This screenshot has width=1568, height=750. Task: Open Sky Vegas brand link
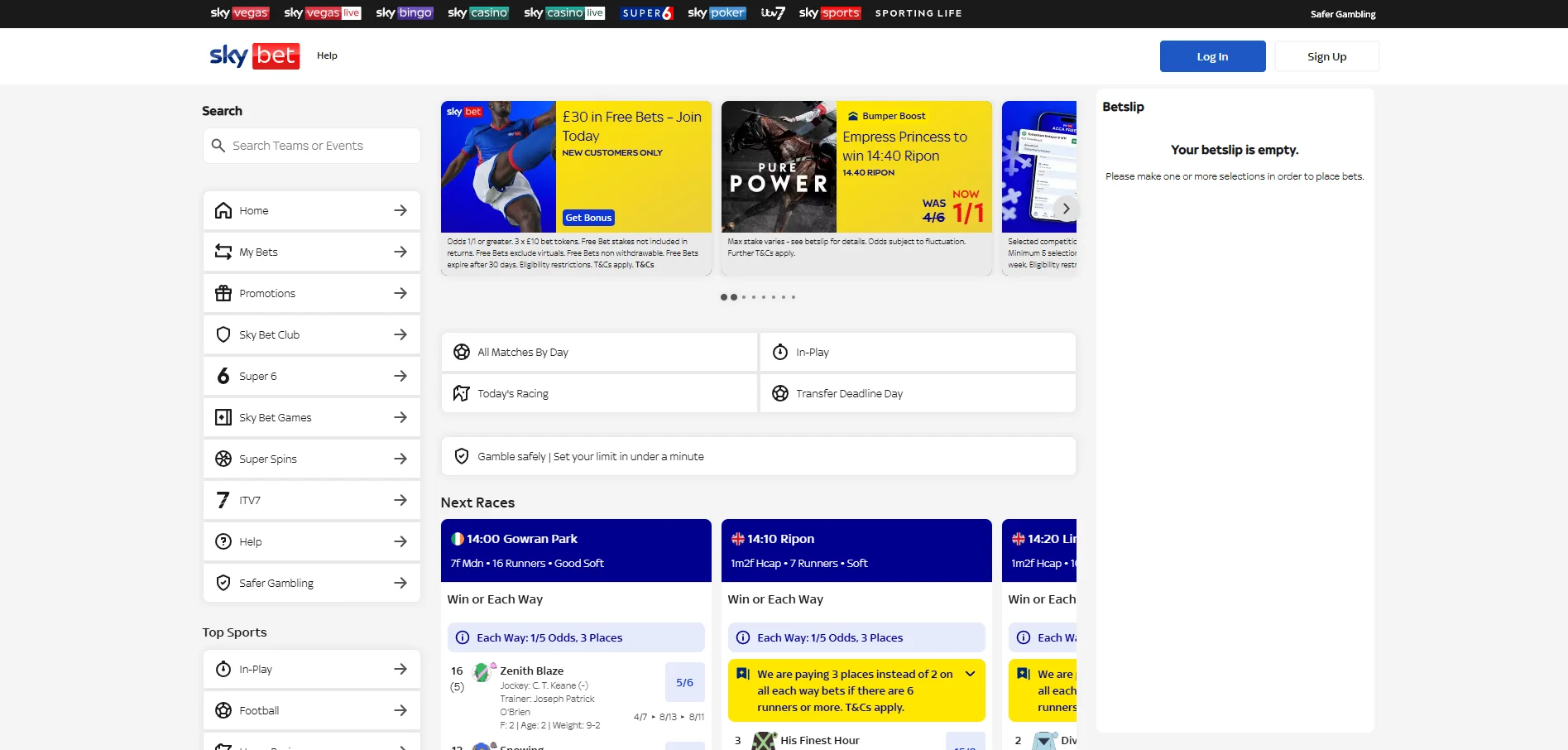pyautogui.click(x=240, y=12)
